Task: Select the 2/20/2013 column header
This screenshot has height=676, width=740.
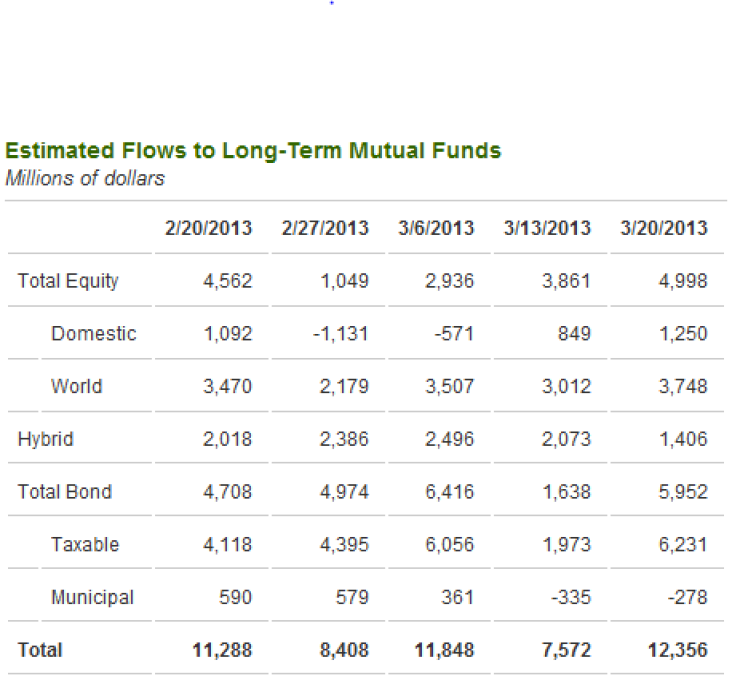Action: pos(209,228)
